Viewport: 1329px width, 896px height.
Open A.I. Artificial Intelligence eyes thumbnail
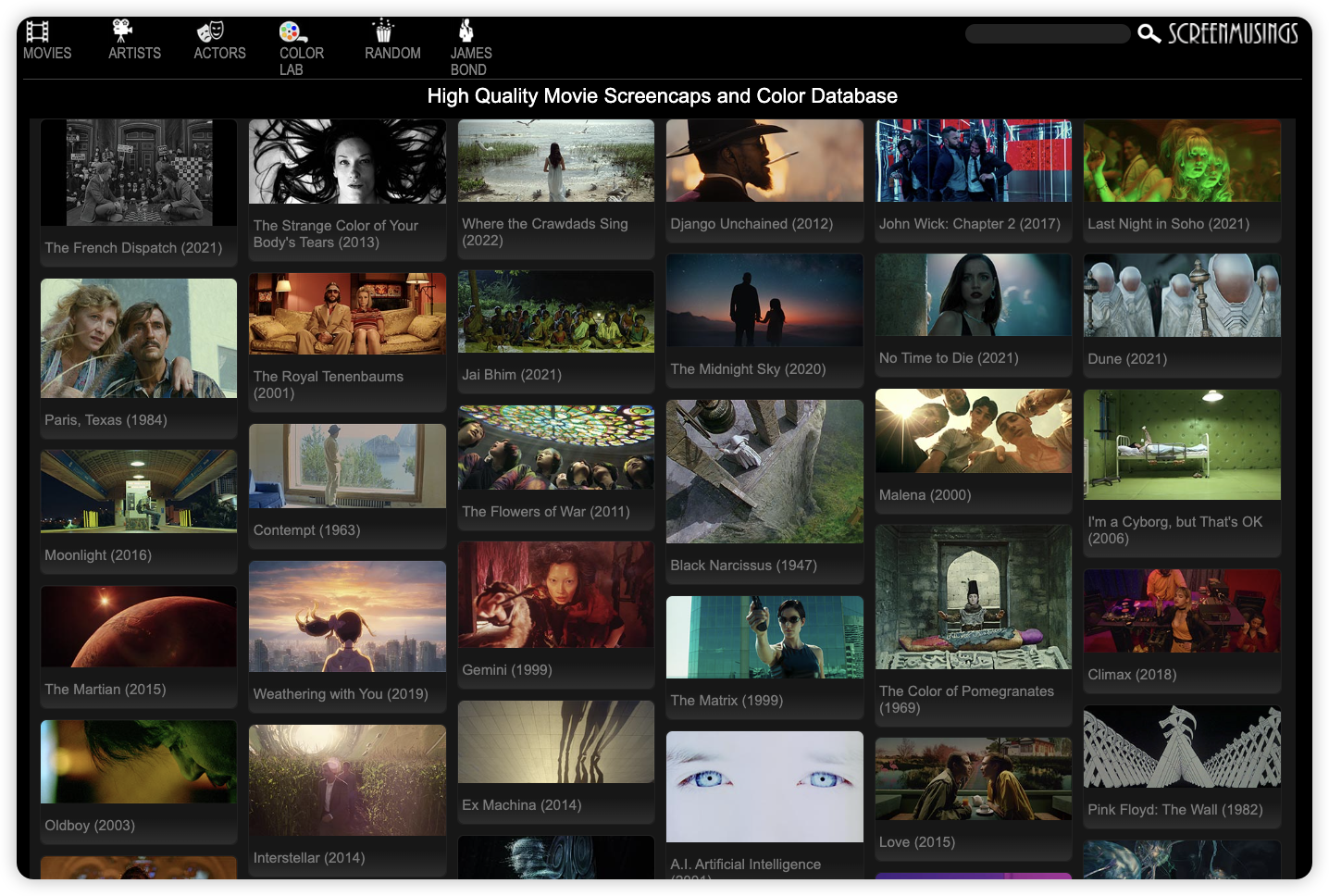(764, 787)
